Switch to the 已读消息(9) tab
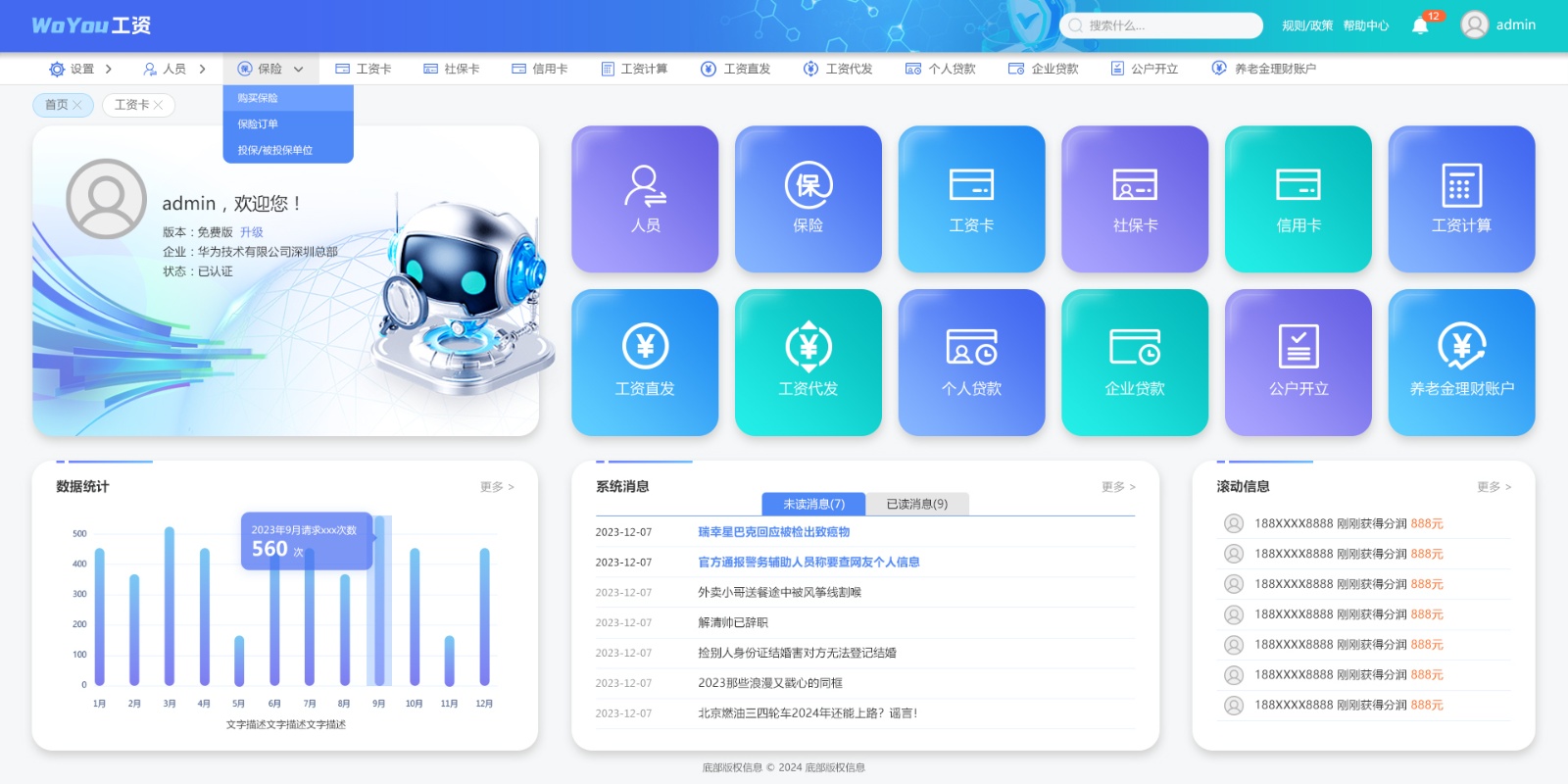This screenshot has height=784, width=1568. (x=917, y=504)
